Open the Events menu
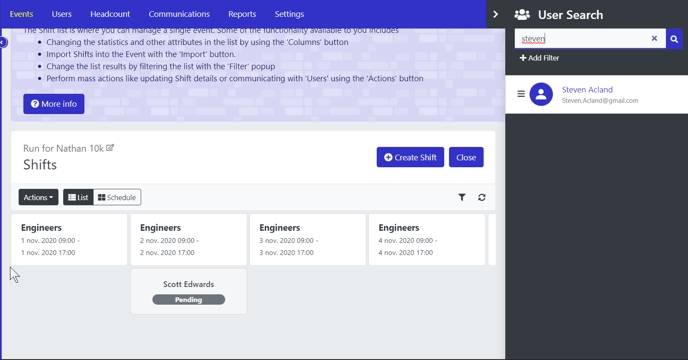Screen dimensions: 688x360 click(x=21, y=14)
